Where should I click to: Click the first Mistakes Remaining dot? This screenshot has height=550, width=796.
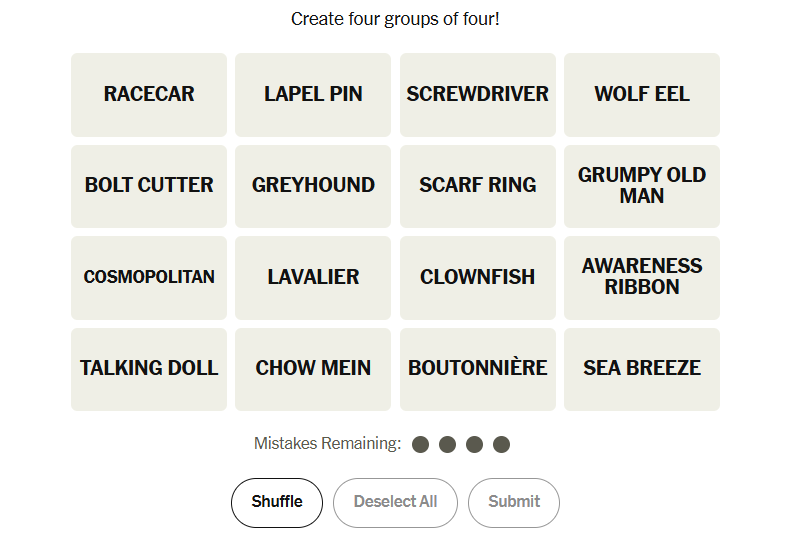pyautogui.click(x=421, y=444)
